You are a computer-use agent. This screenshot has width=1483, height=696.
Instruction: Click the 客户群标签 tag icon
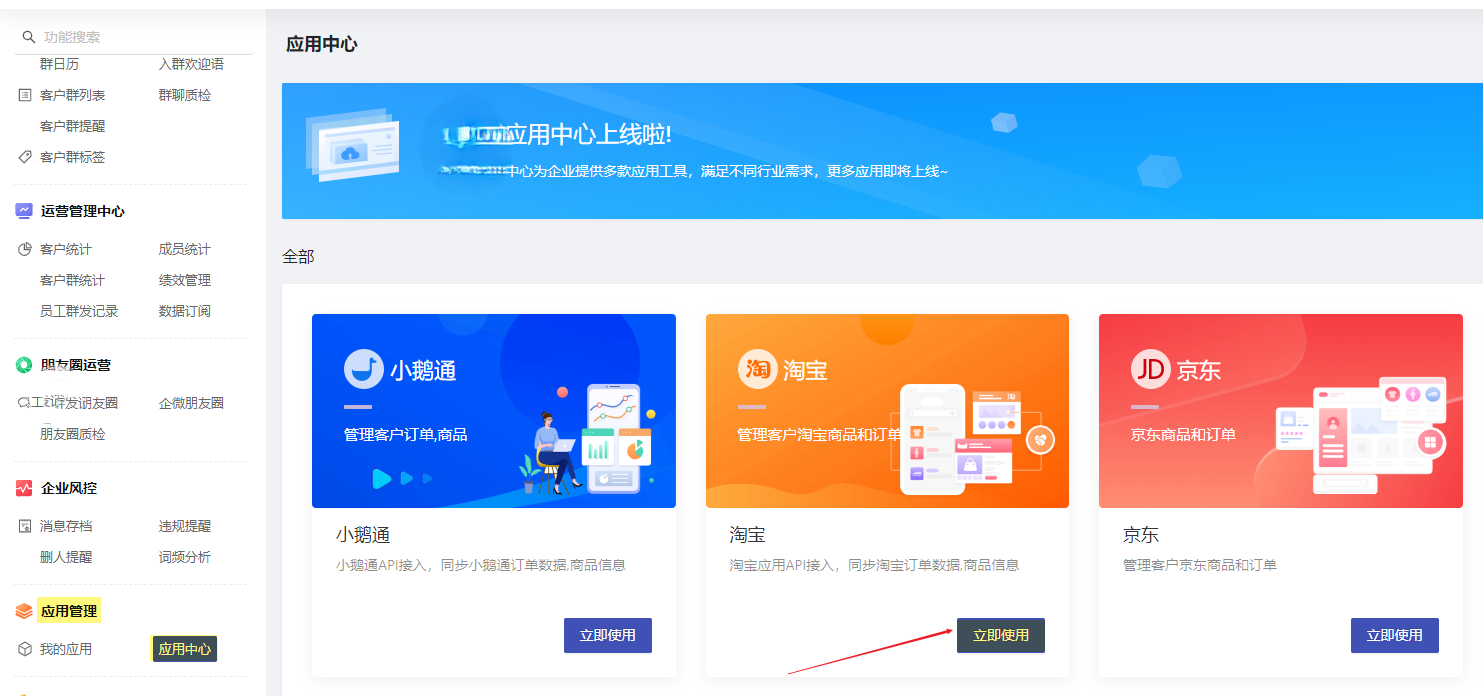25,157
